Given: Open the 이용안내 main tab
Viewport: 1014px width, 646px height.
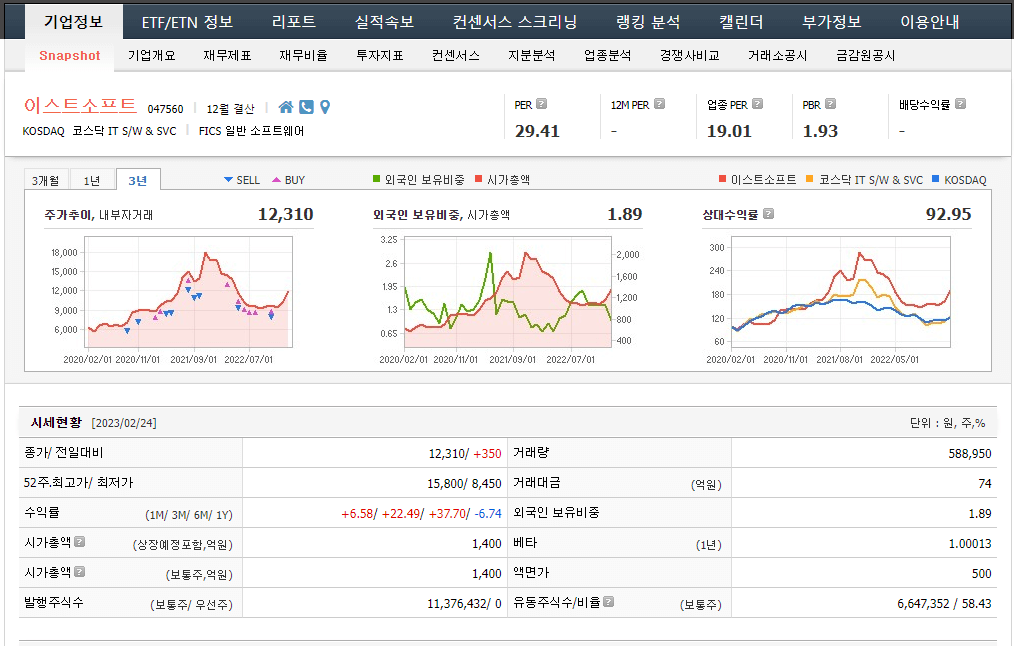Looking at the screenshot, I should tap(930, 22).
